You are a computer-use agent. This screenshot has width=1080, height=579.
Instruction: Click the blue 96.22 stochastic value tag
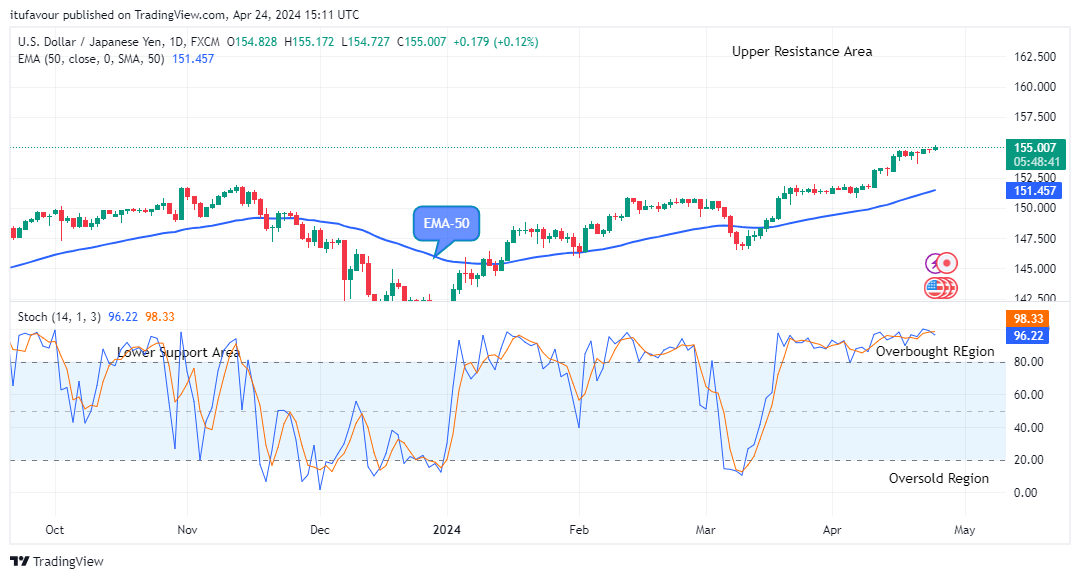1028,335
